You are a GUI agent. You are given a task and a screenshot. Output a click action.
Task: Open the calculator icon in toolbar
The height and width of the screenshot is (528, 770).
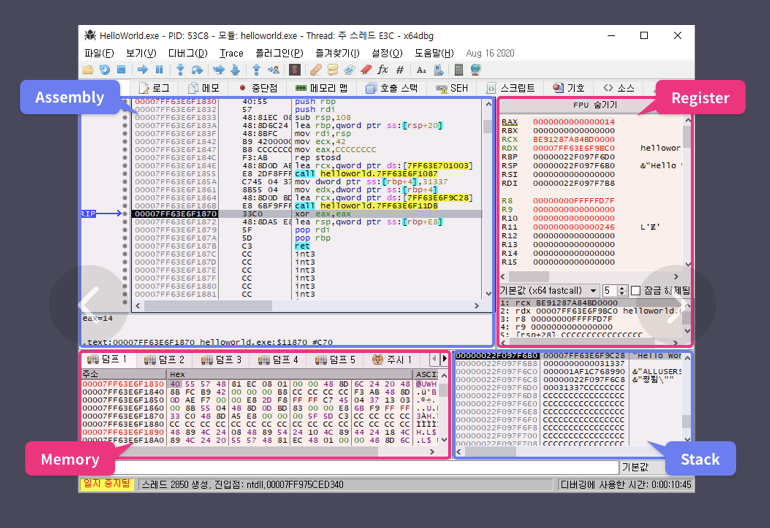[459, 70]
